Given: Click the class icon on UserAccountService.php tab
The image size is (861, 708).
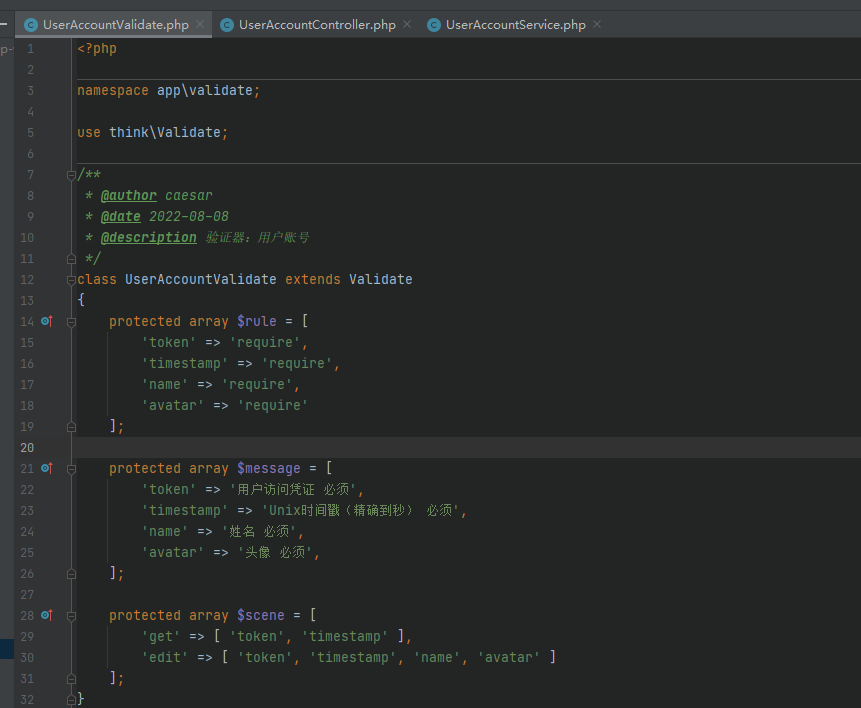Looking at the screenshot, I should (x=434, y=25).
